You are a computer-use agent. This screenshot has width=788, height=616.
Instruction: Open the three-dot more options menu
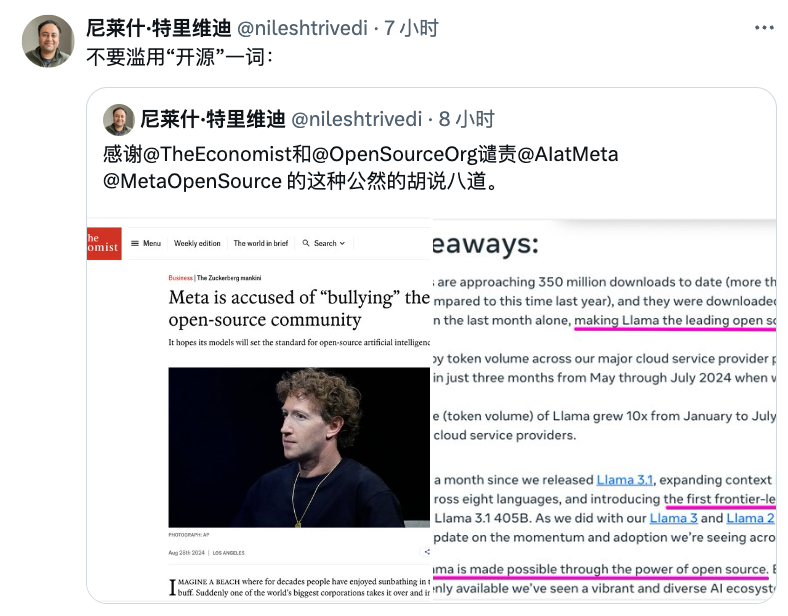point(764,28)
